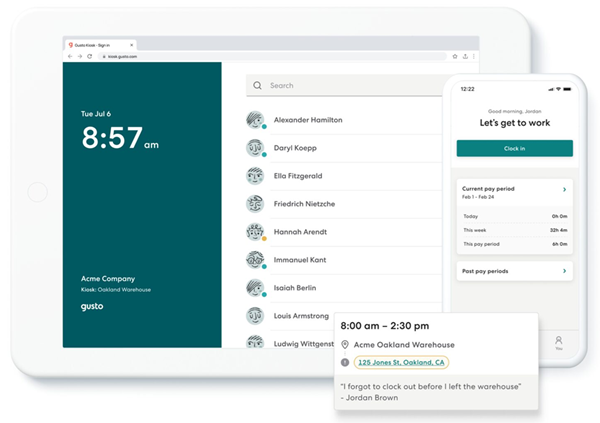
Task: Select Hannah Arendt's avatar
Action: pos(255,232)
